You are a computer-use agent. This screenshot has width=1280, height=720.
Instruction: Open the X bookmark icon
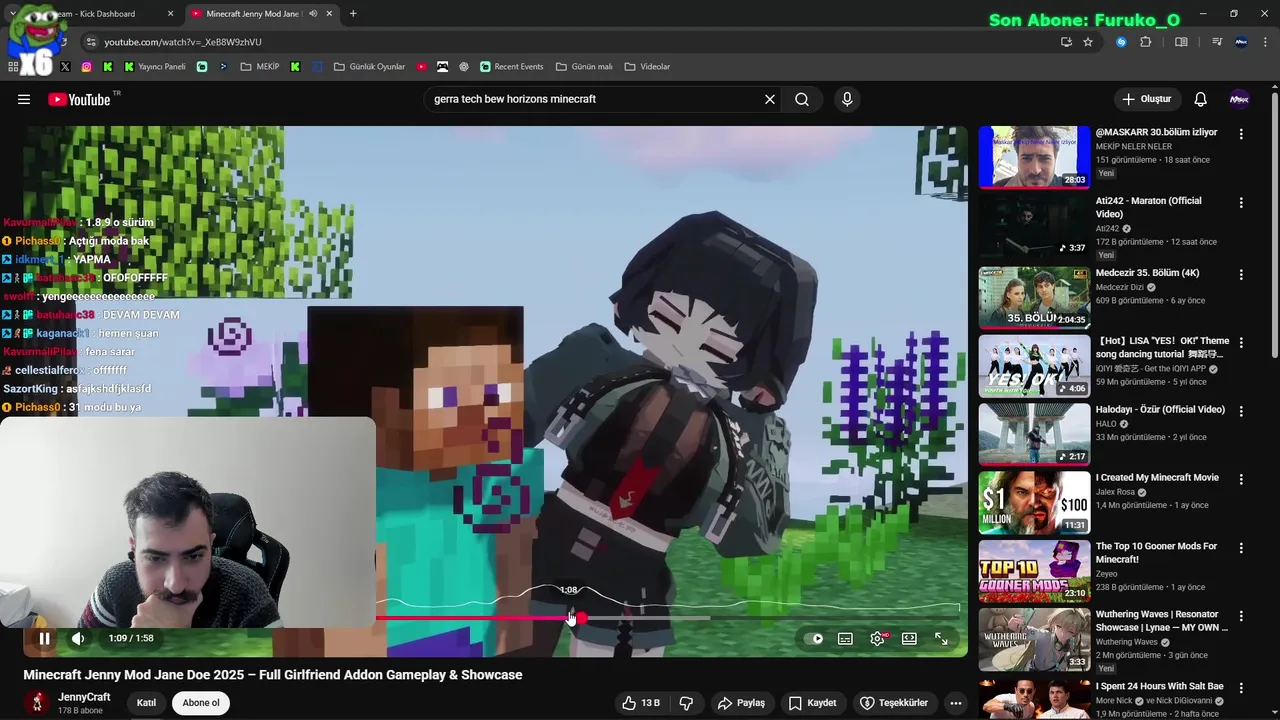[65, 67]
